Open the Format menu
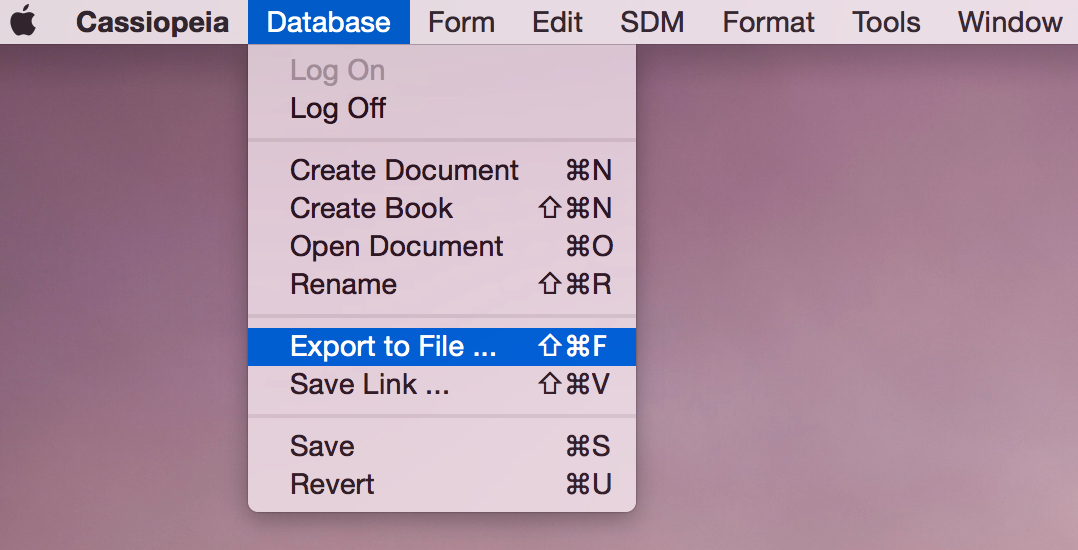The image size is (1078, 550). coord(768,22)
